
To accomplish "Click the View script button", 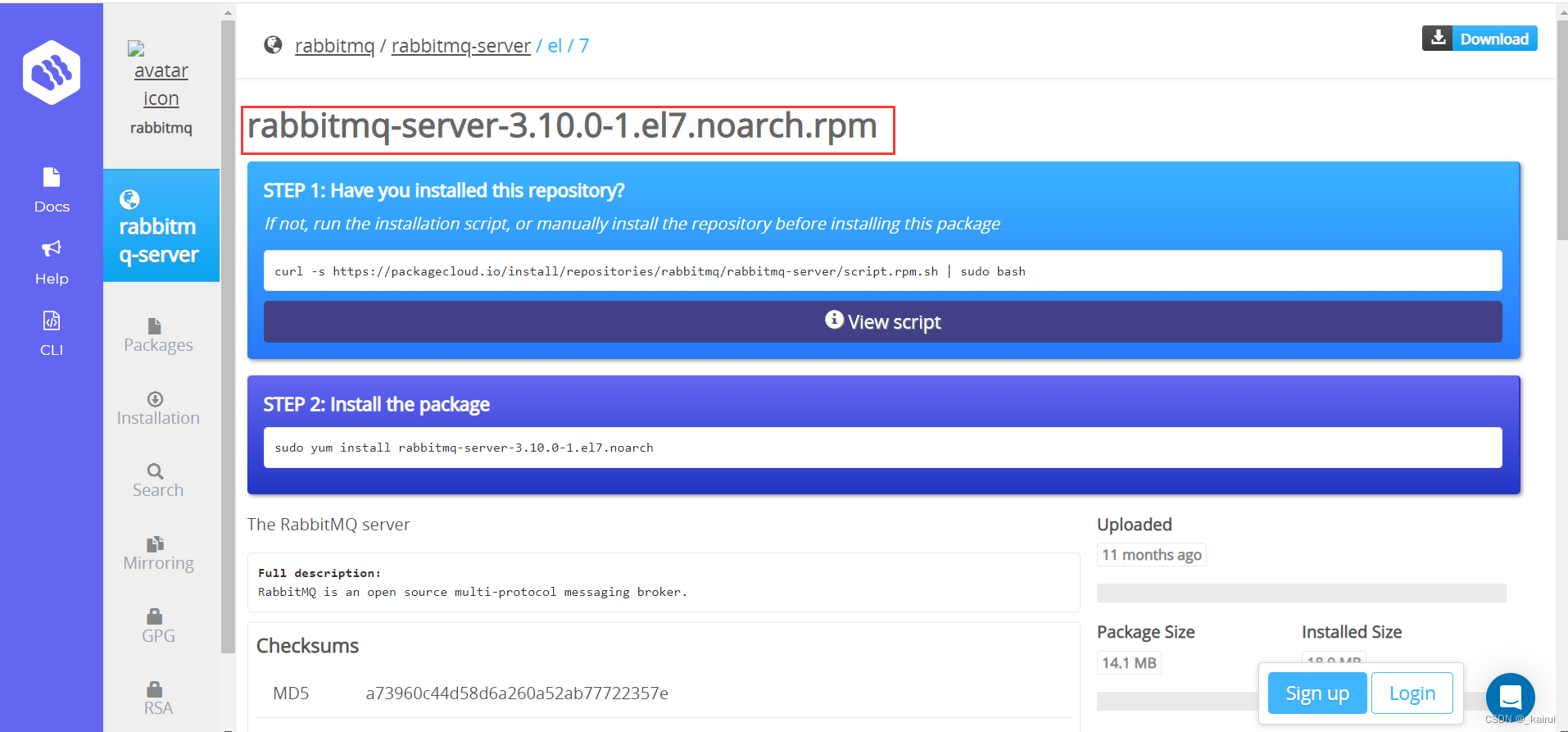I will coord(882,321).
